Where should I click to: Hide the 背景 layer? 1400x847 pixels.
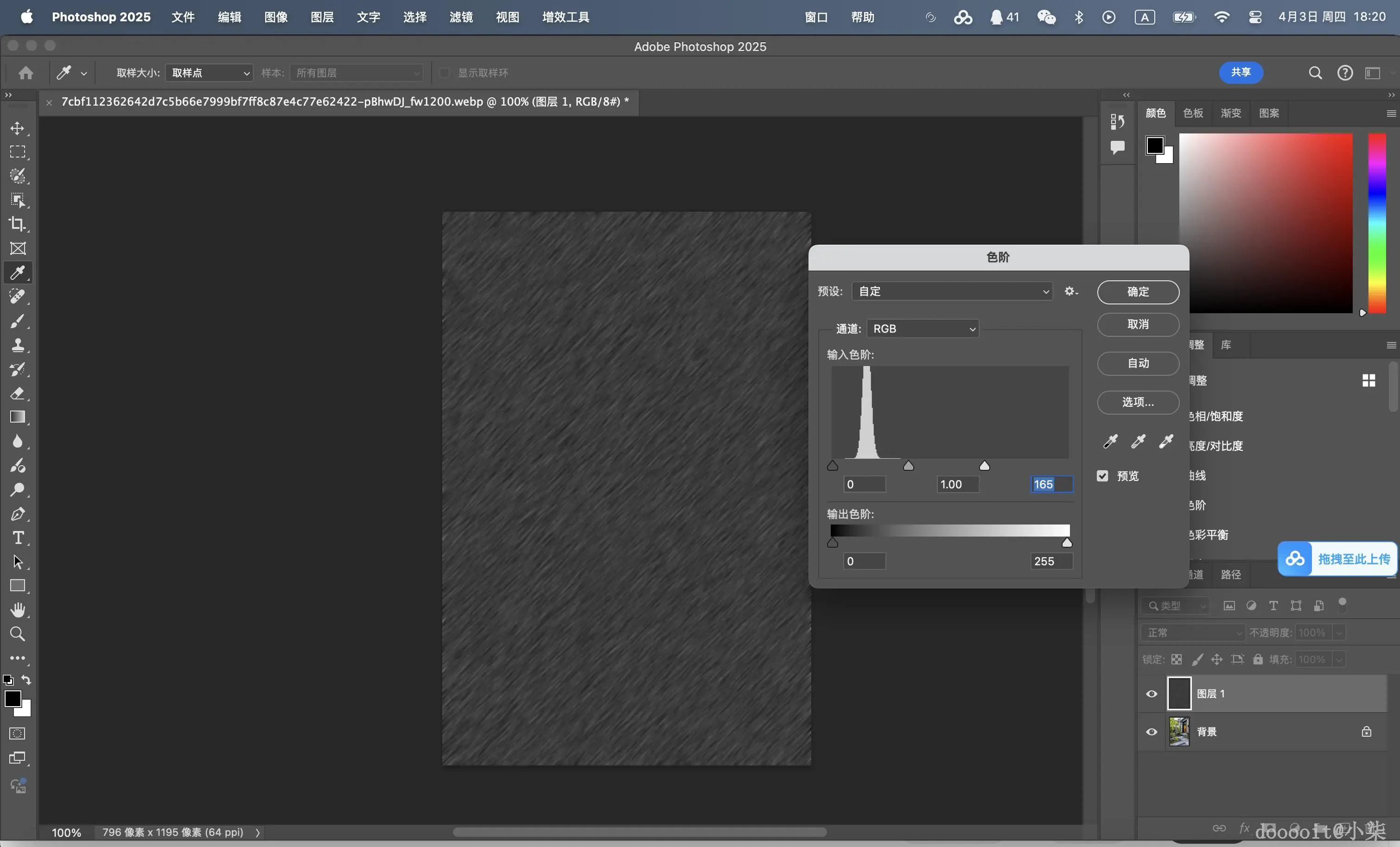coord(1152,732)
